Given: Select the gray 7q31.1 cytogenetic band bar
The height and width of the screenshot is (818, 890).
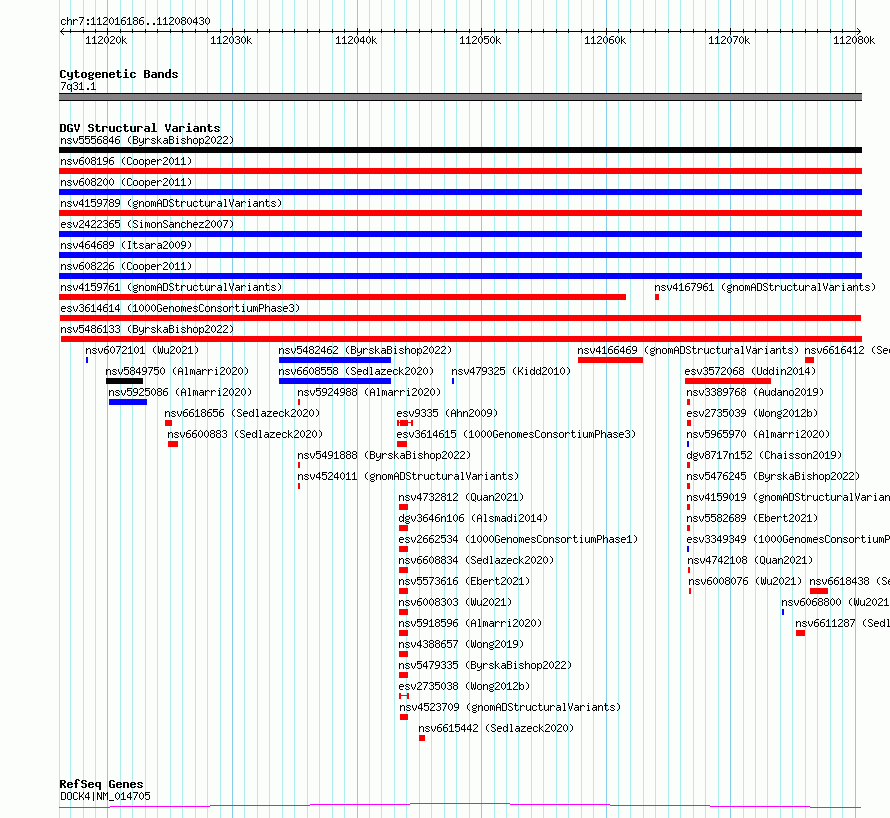Looking at the screenshot, I should click(x=460, y=97).
